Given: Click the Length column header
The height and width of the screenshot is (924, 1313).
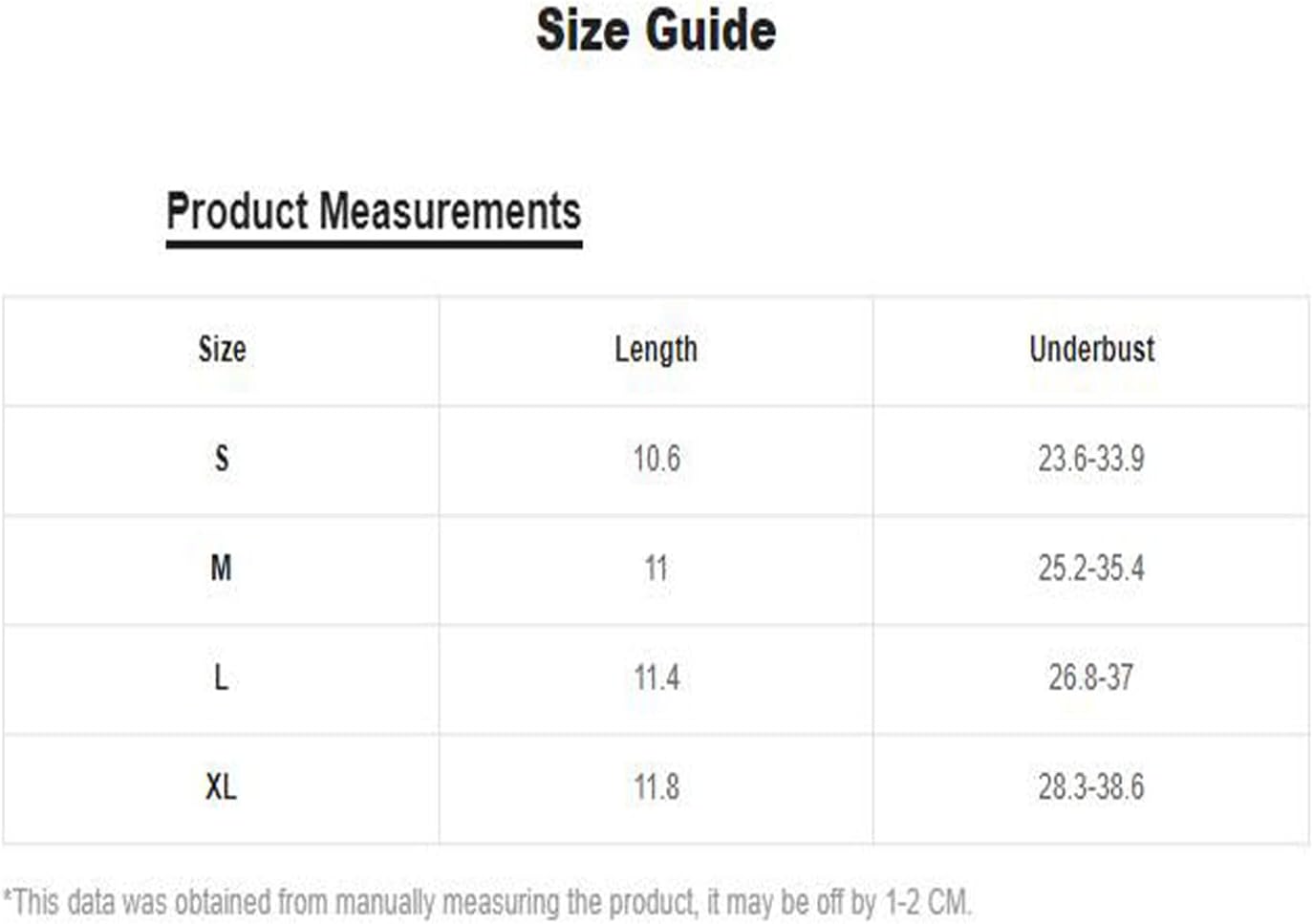Looking at the screenshot, I should 656,350.
